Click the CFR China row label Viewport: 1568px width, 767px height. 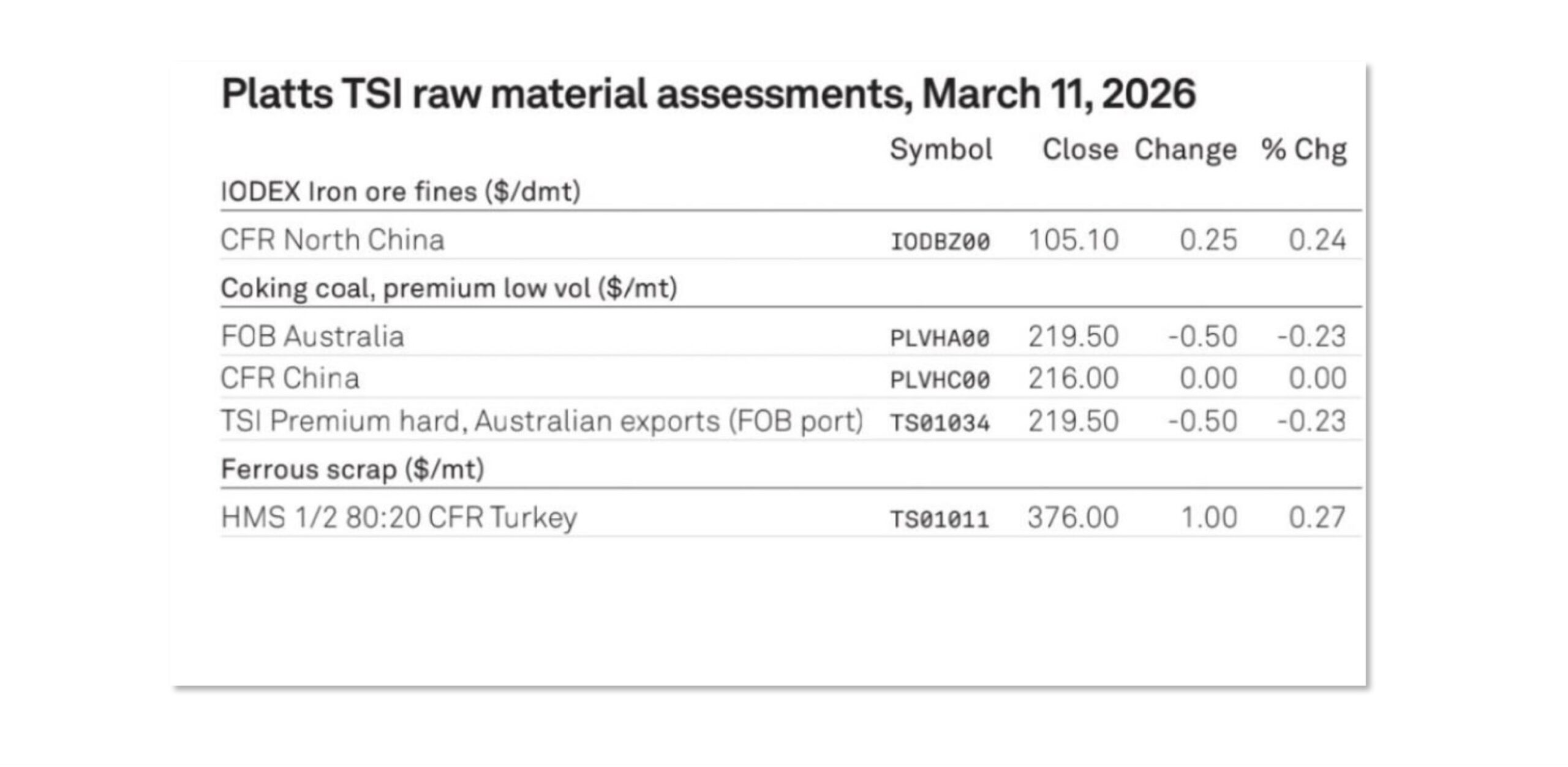[290, 378]
